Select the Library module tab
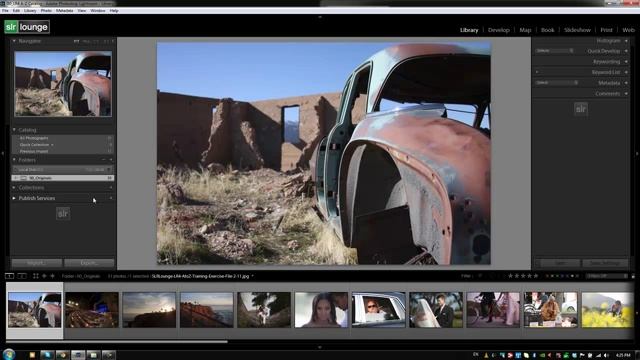Screen dimensions: 640x360 (x=469, y=30)
